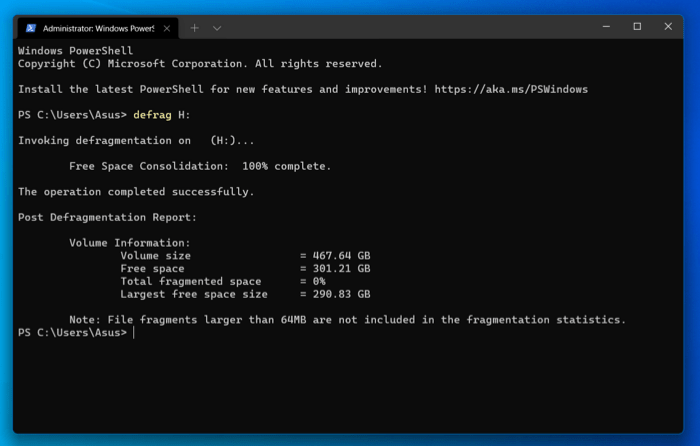
Task: Click 'The operation completed successfully.' line
Action: coord(136,192)
